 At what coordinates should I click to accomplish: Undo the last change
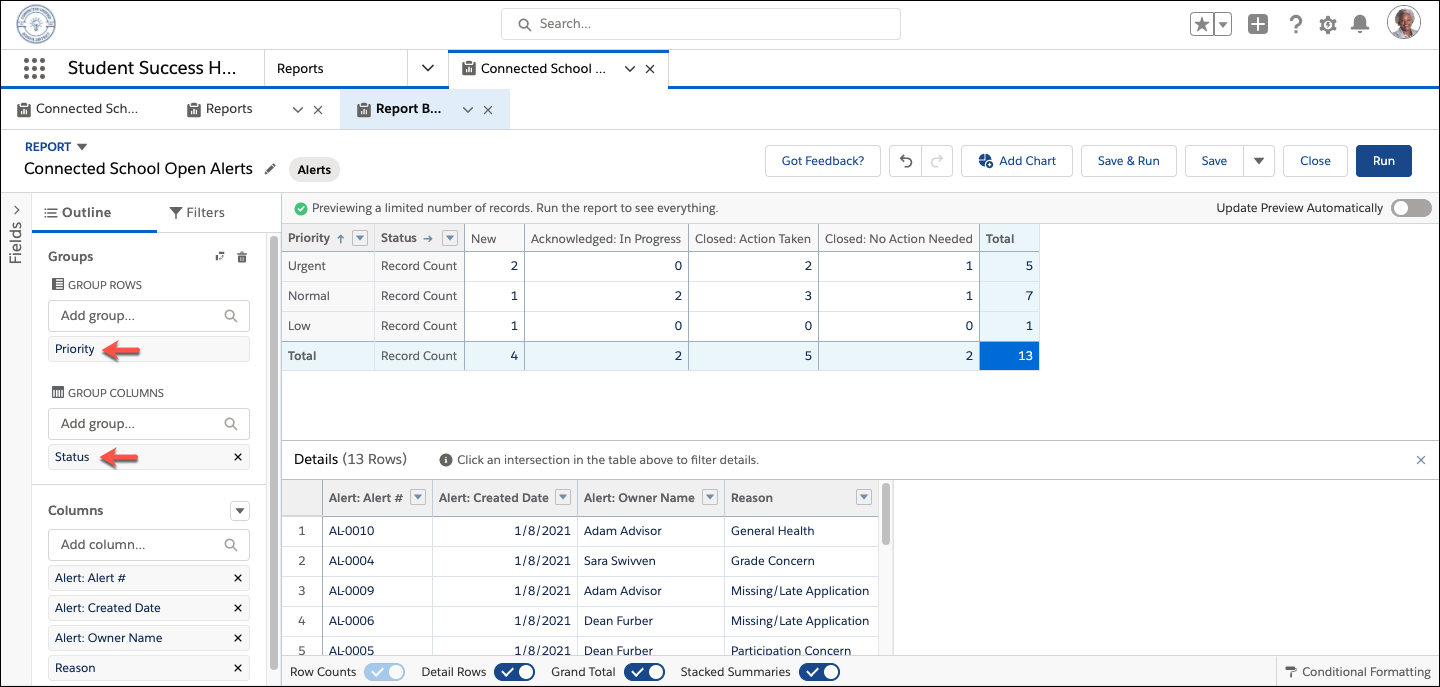(x=906, y=161)
